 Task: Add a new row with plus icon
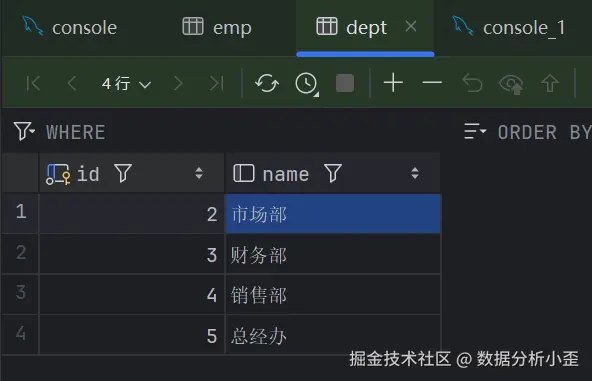pos(393,83)
